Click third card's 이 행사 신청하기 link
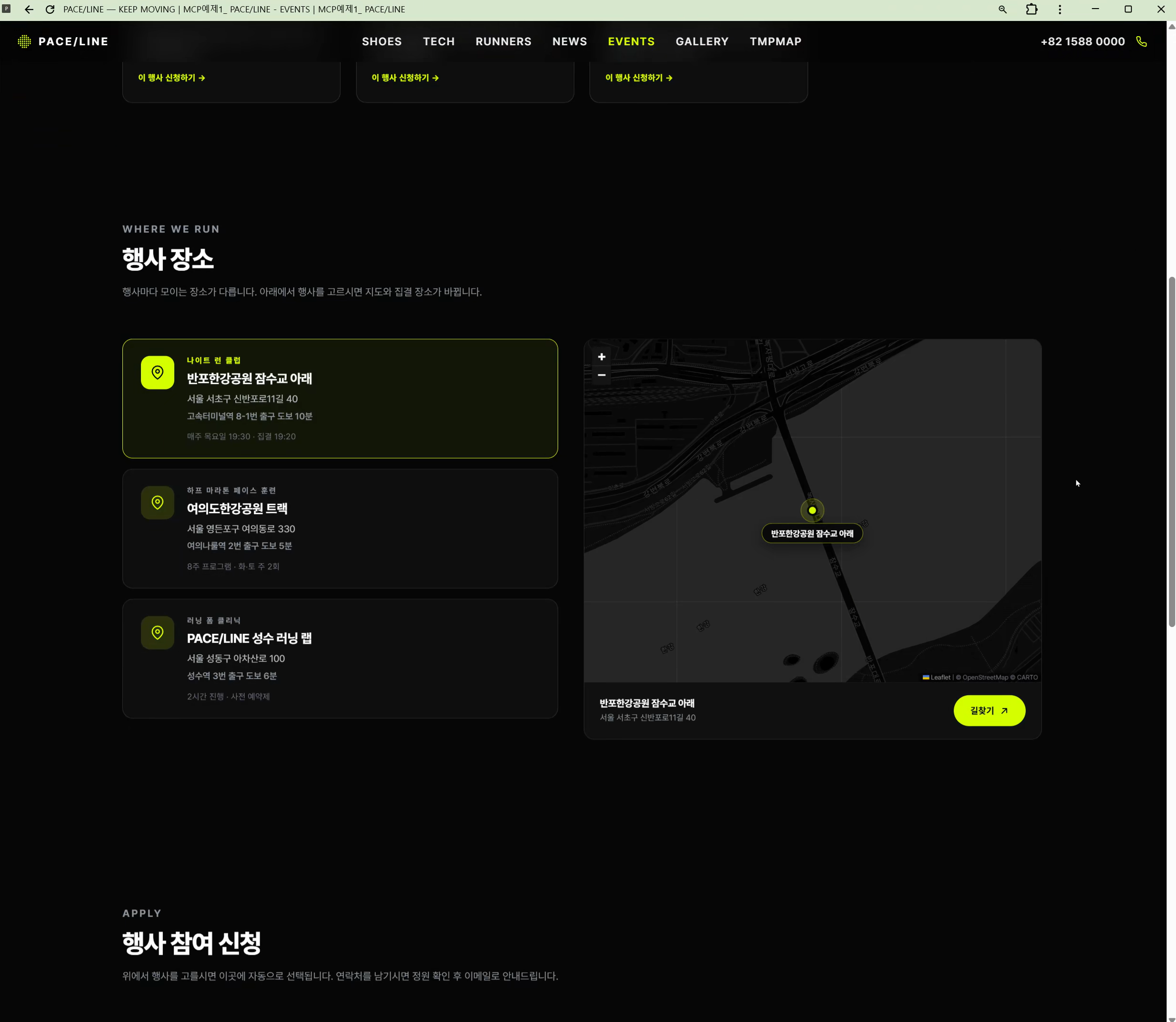The image size is (1176, 1022). tap(639, 78)
